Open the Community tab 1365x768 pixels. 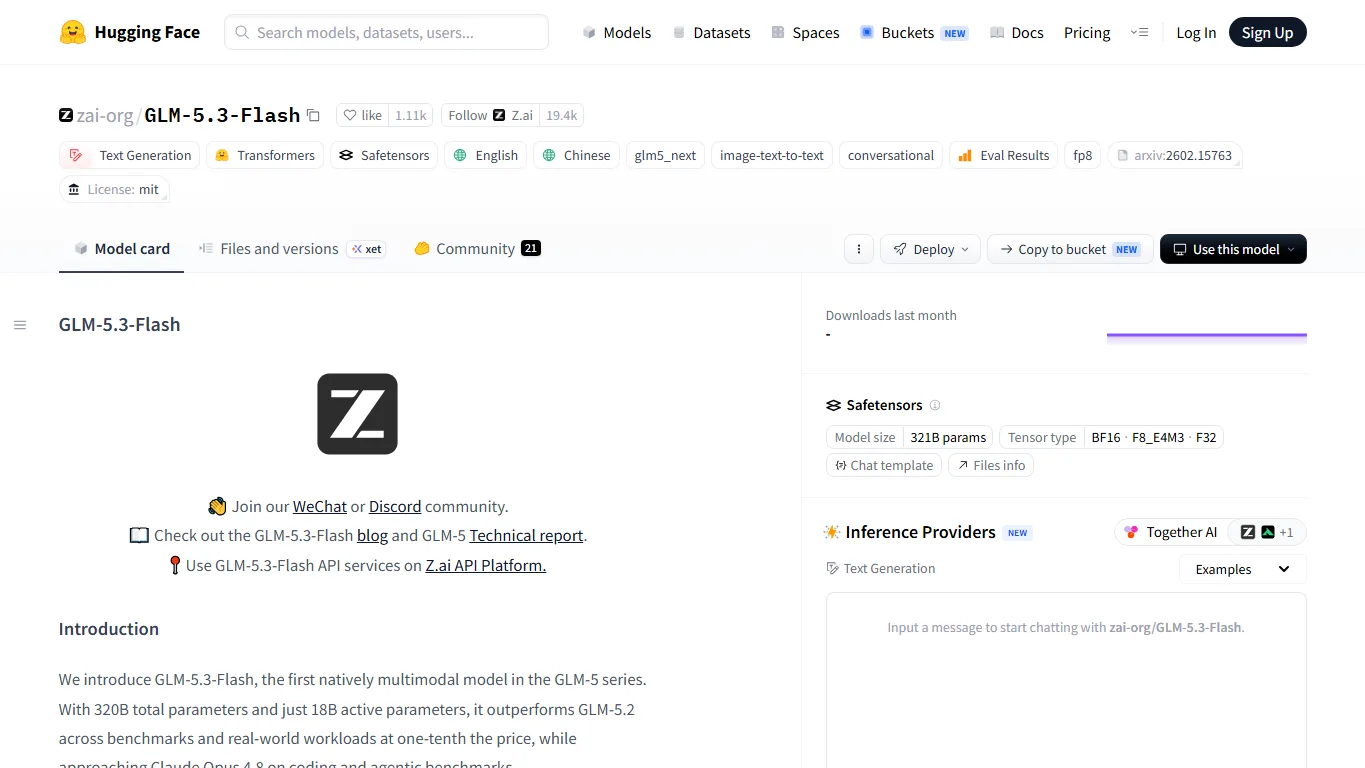point(477,249)
